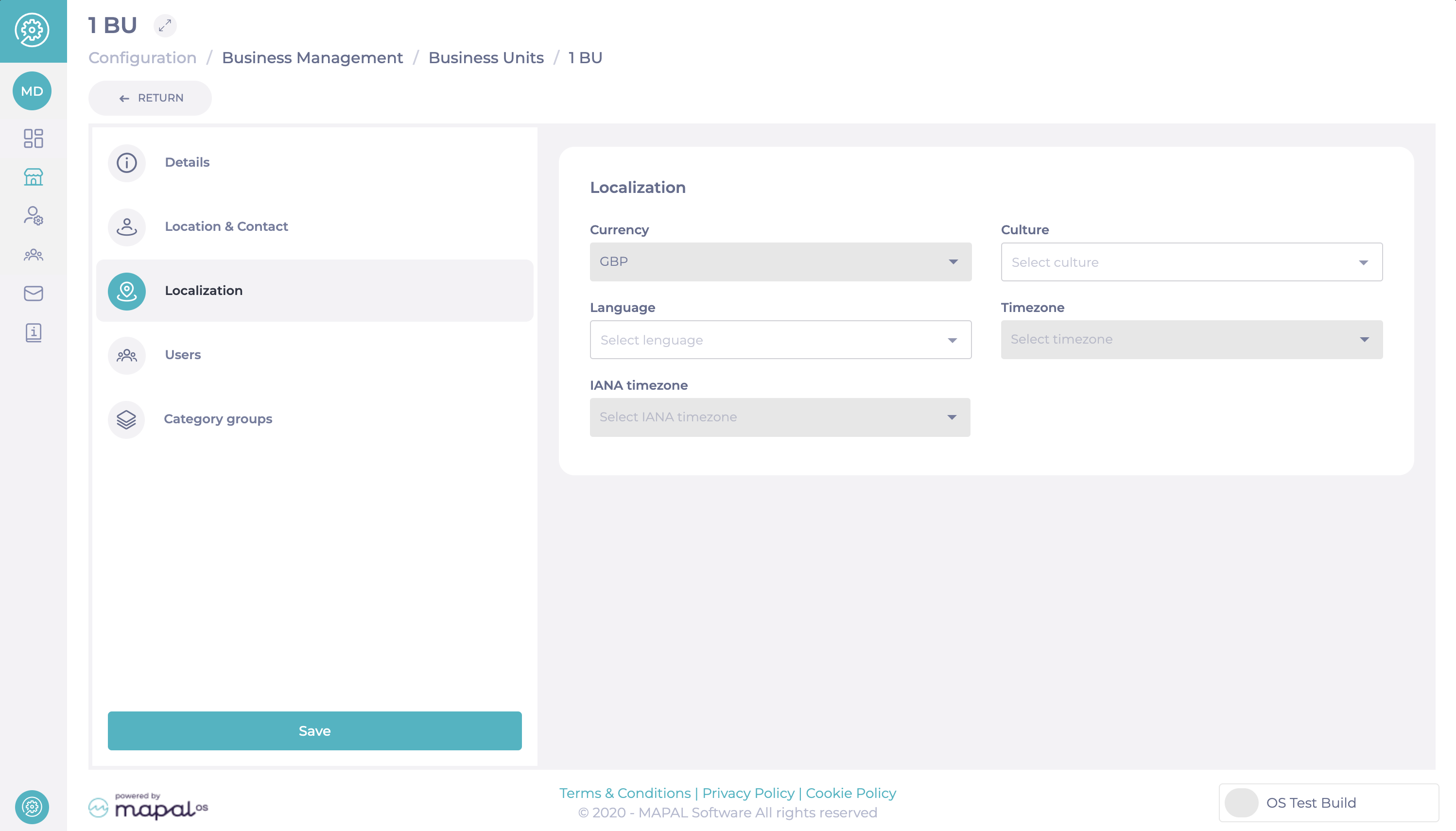Image resolution: width=1456 pixels, height=831 pixels.
Task: Open the info book sidebar icon
Action: click(33, 332)
